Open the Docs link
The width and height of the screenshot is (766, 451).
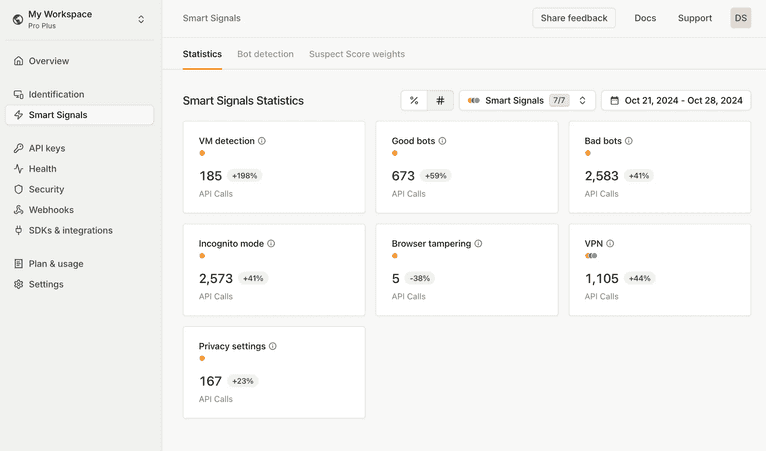point(645,18)
